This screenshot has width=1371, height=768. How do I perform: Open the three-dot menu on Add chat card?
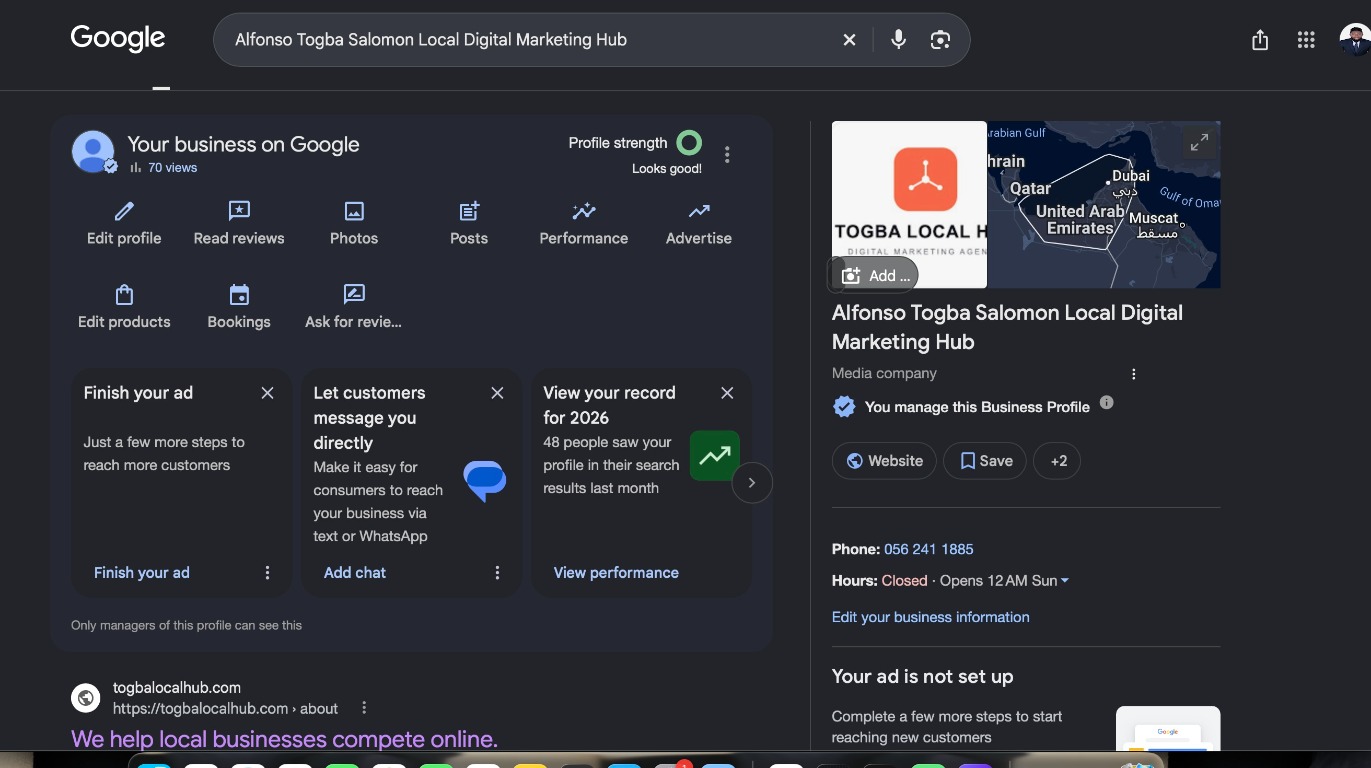(x=497, y=572)
